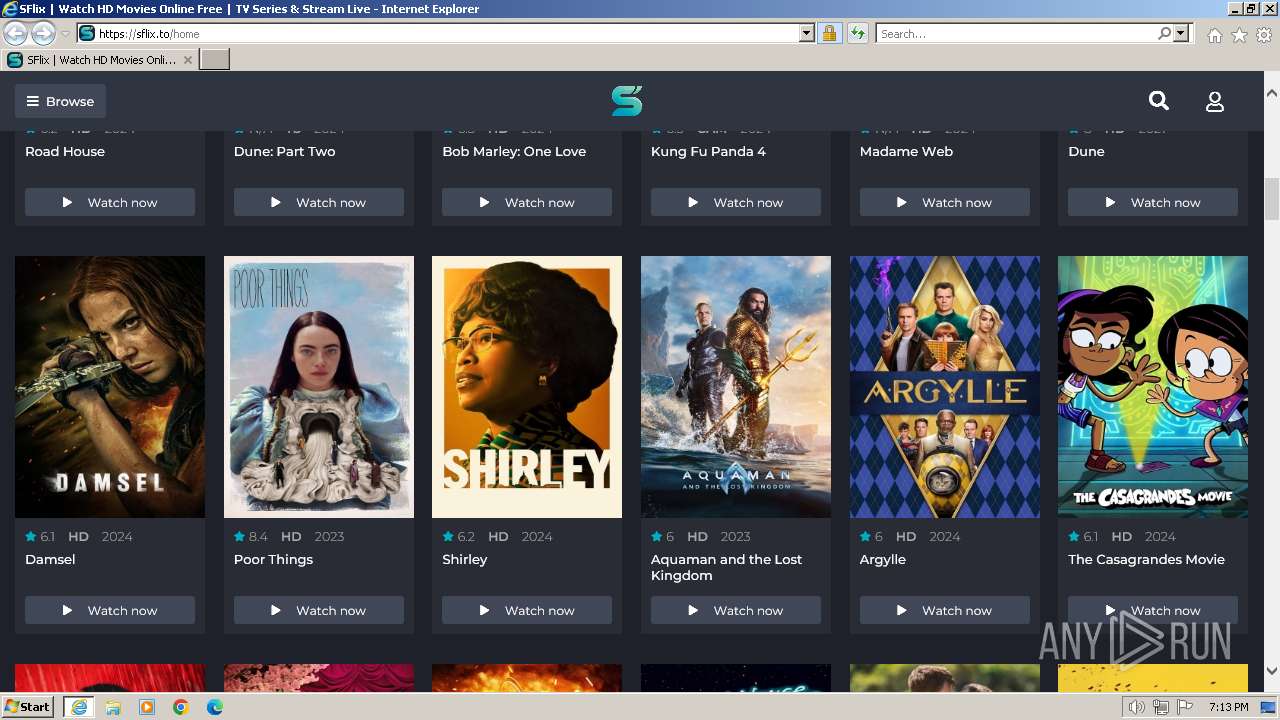Open The Casagrandes Movie title link
Image resolution: width=1280 pixels, height=720 pixels.
[1146, 560]
